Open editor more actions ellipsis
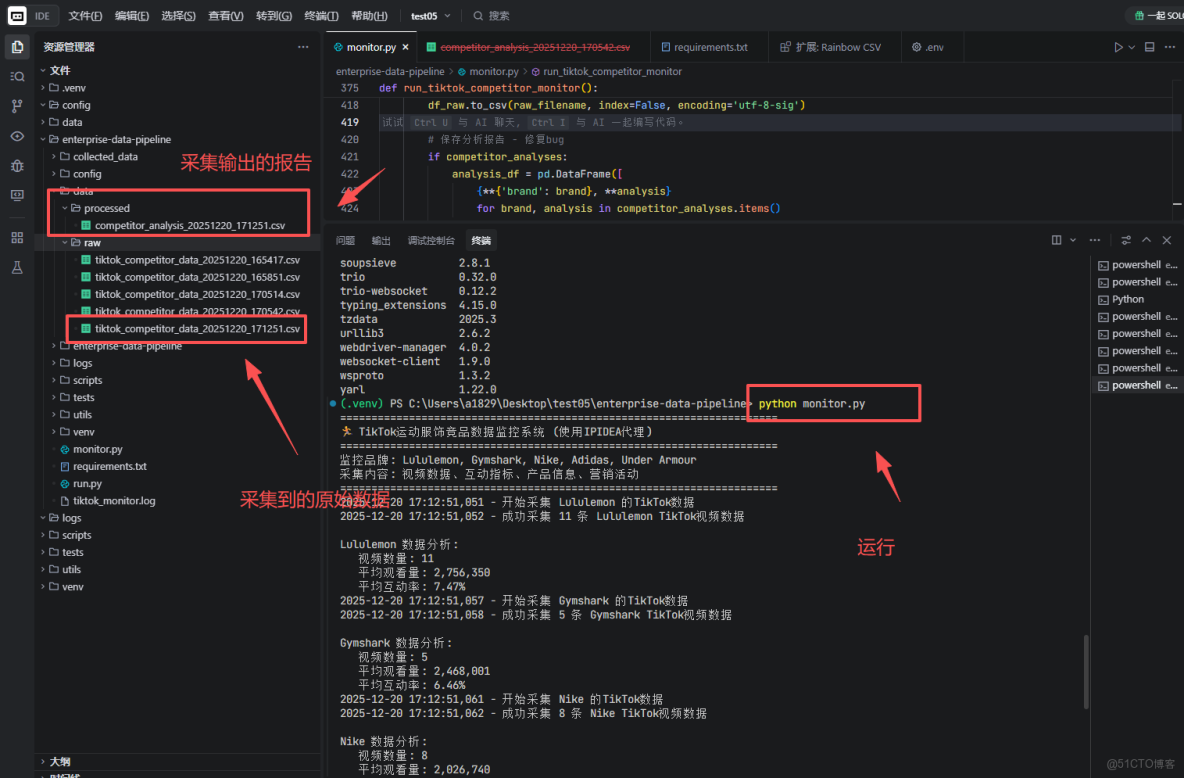1184x778 pixels. pyautogui.click(x=1170, y=47)
